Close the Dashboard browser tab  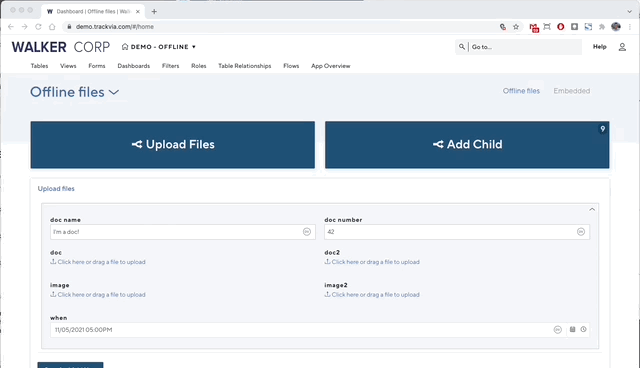click(x=138, y=11)
